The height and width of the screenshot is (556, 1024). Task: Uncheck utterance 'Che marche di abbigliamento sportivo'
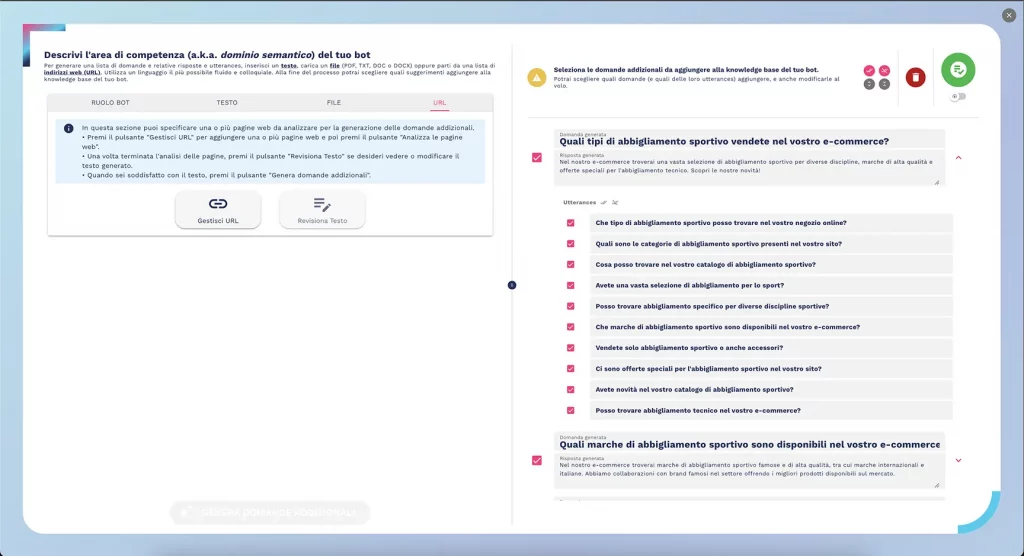point(571,327)
